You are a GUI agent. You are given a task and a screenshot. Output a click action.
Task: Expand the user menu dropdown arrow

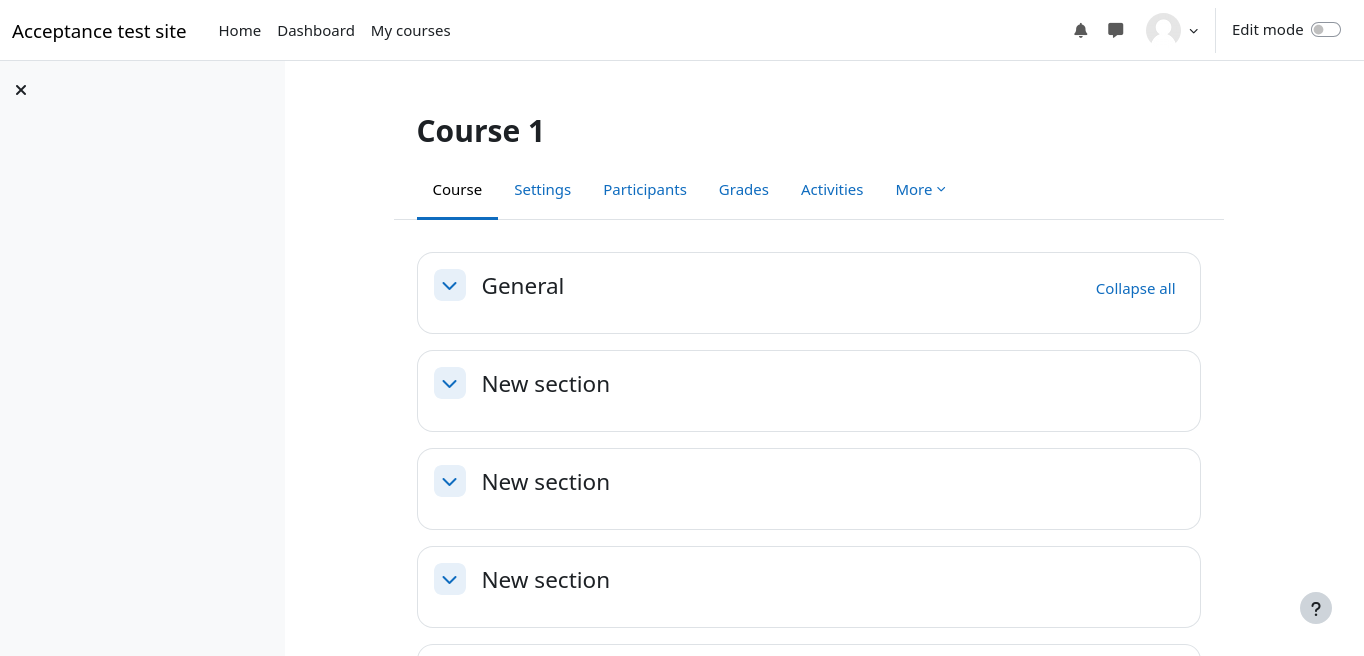(x=1194, y=31)
